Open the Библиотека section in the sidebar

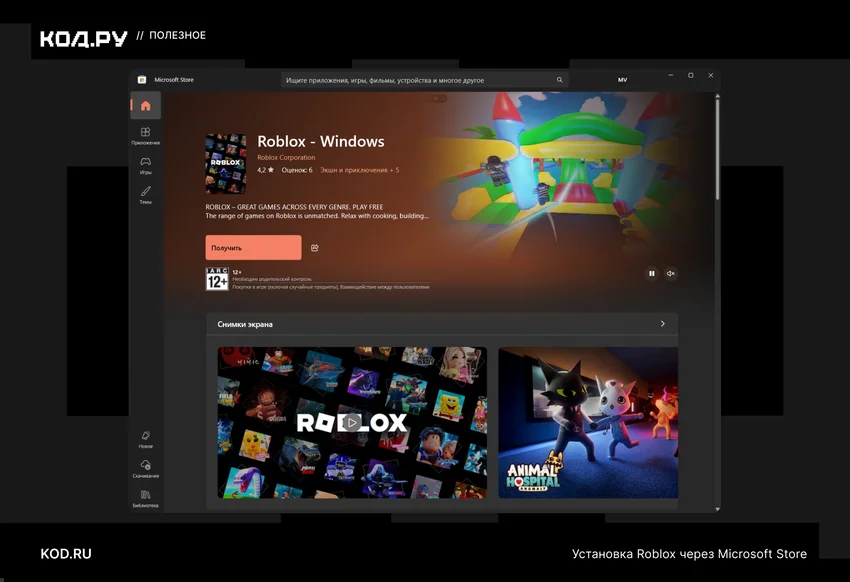pos(145,499)
